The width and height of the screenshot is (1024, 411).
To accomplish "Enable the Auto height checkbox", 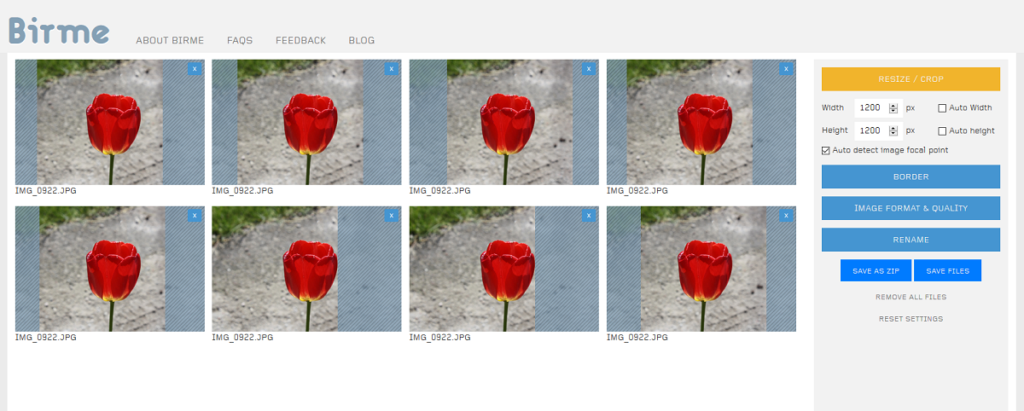I will pos(942,130).
